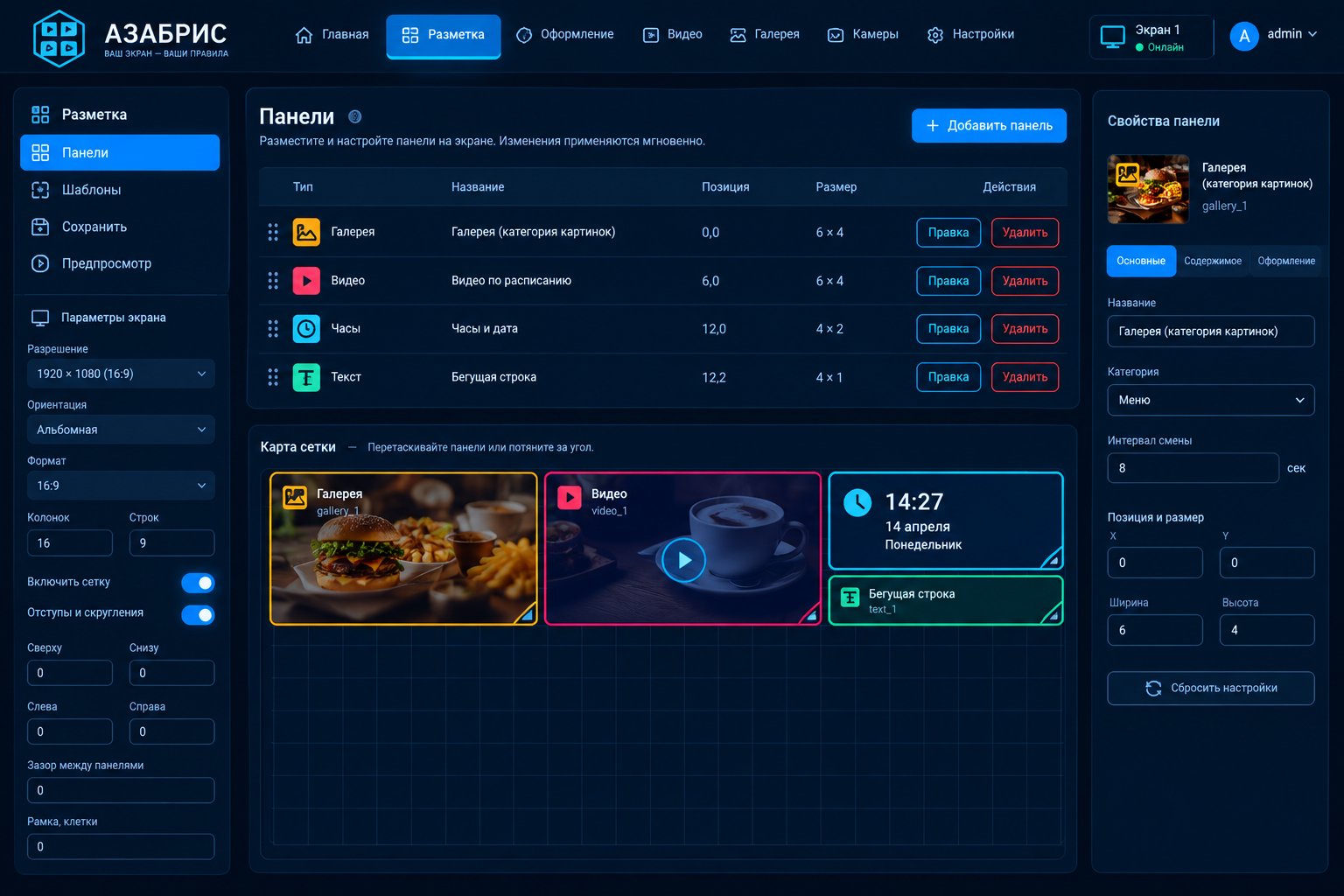Click the Интервал смены input field

(x=1193, y=468)
